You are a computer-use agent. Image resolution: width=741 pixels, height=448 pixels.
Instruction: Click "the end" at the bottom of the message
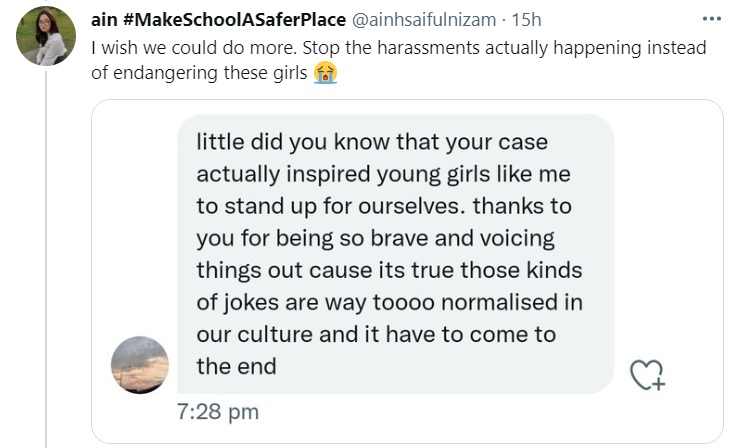click(x=236, y=366)
